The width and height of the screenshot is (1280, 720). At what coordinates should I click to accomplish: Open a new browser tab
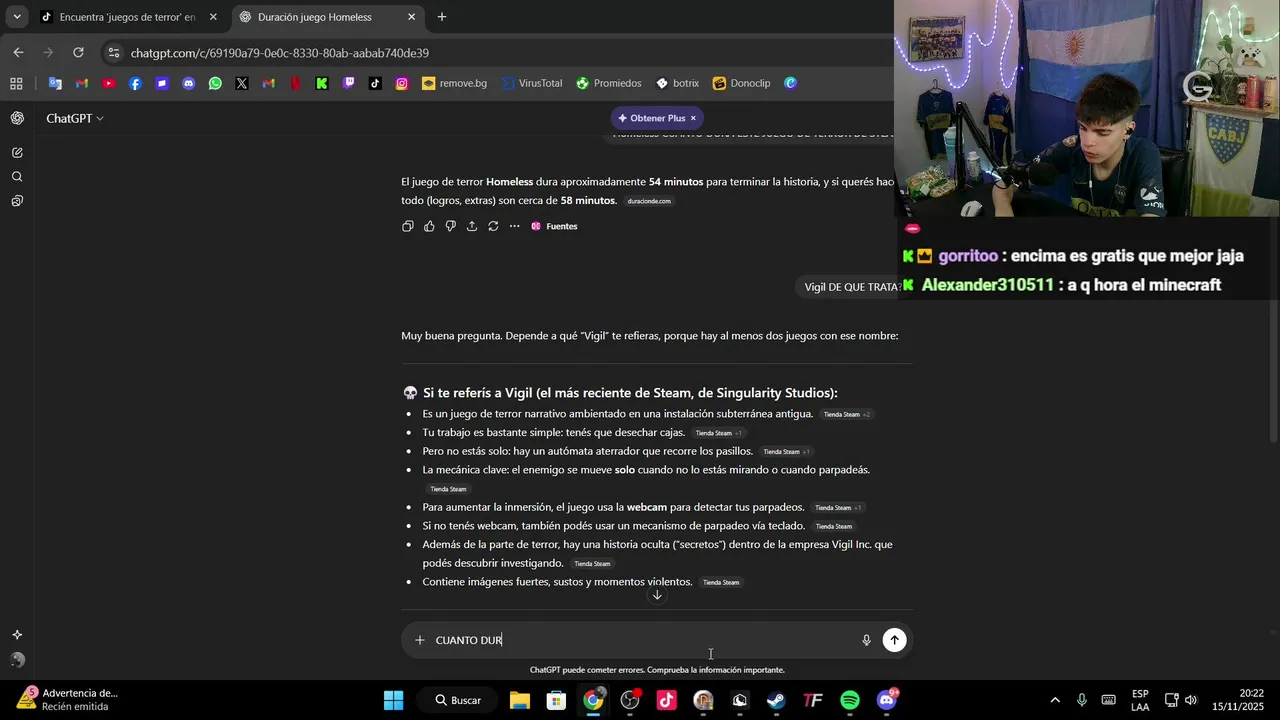pyautogui.click(x=442, y=17)
